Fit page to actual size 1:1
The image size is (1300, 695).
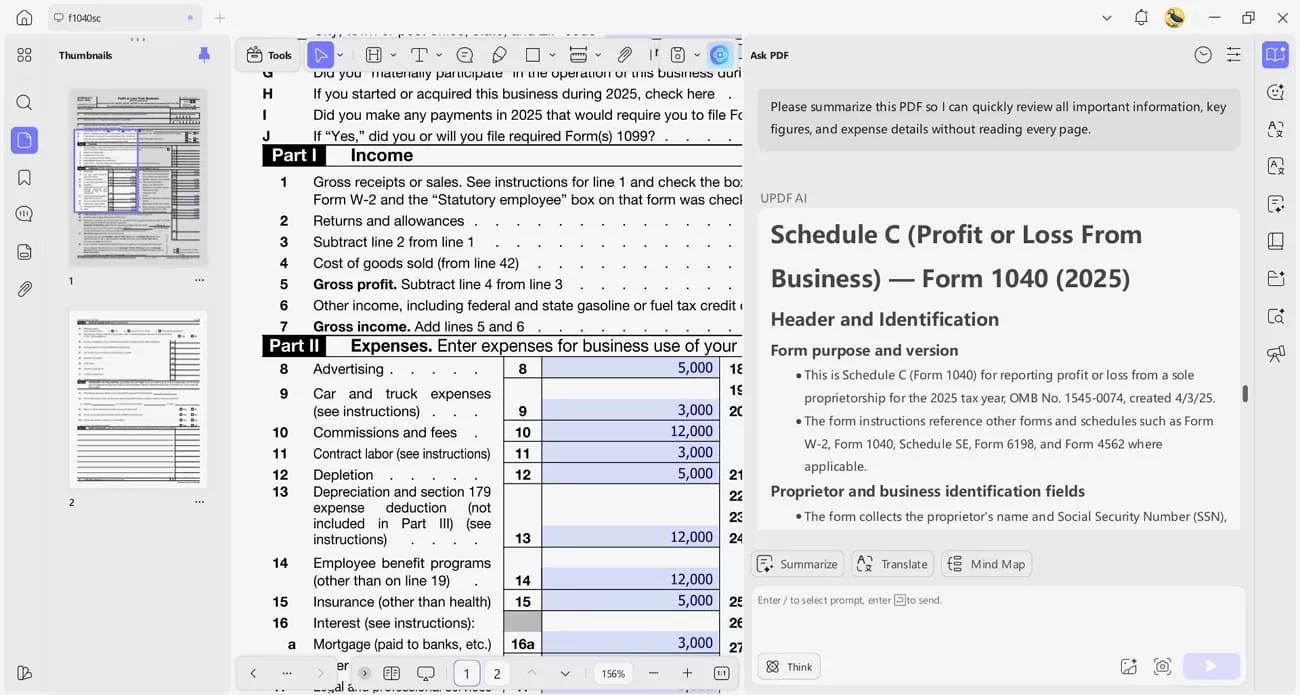coord(721,673)
